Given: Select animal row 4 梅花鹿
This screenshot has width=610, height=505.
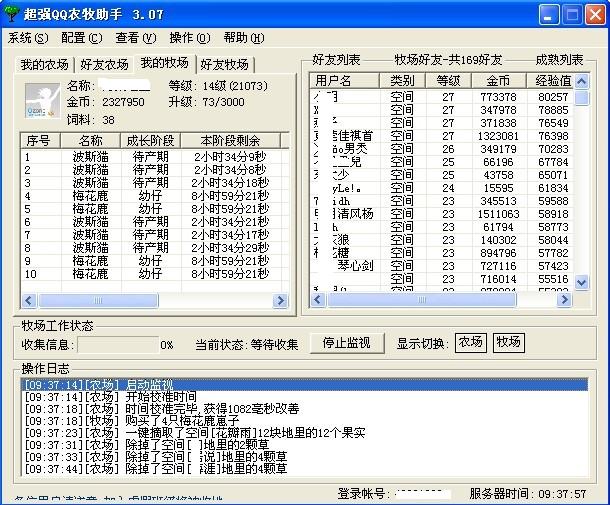Looking at the screenshot, I should click(155, 196).
